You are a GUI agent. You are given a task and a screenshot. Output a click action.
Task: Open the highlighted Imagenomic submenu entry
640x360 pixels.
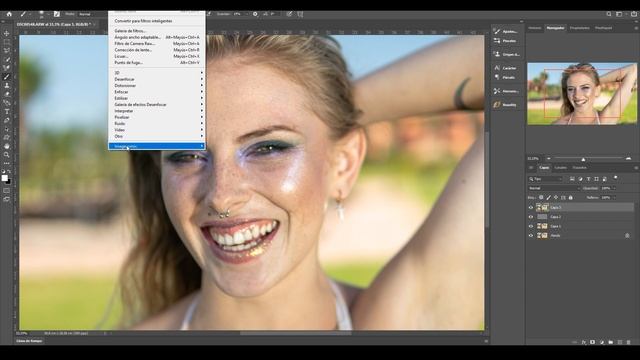tap(157, 146)
